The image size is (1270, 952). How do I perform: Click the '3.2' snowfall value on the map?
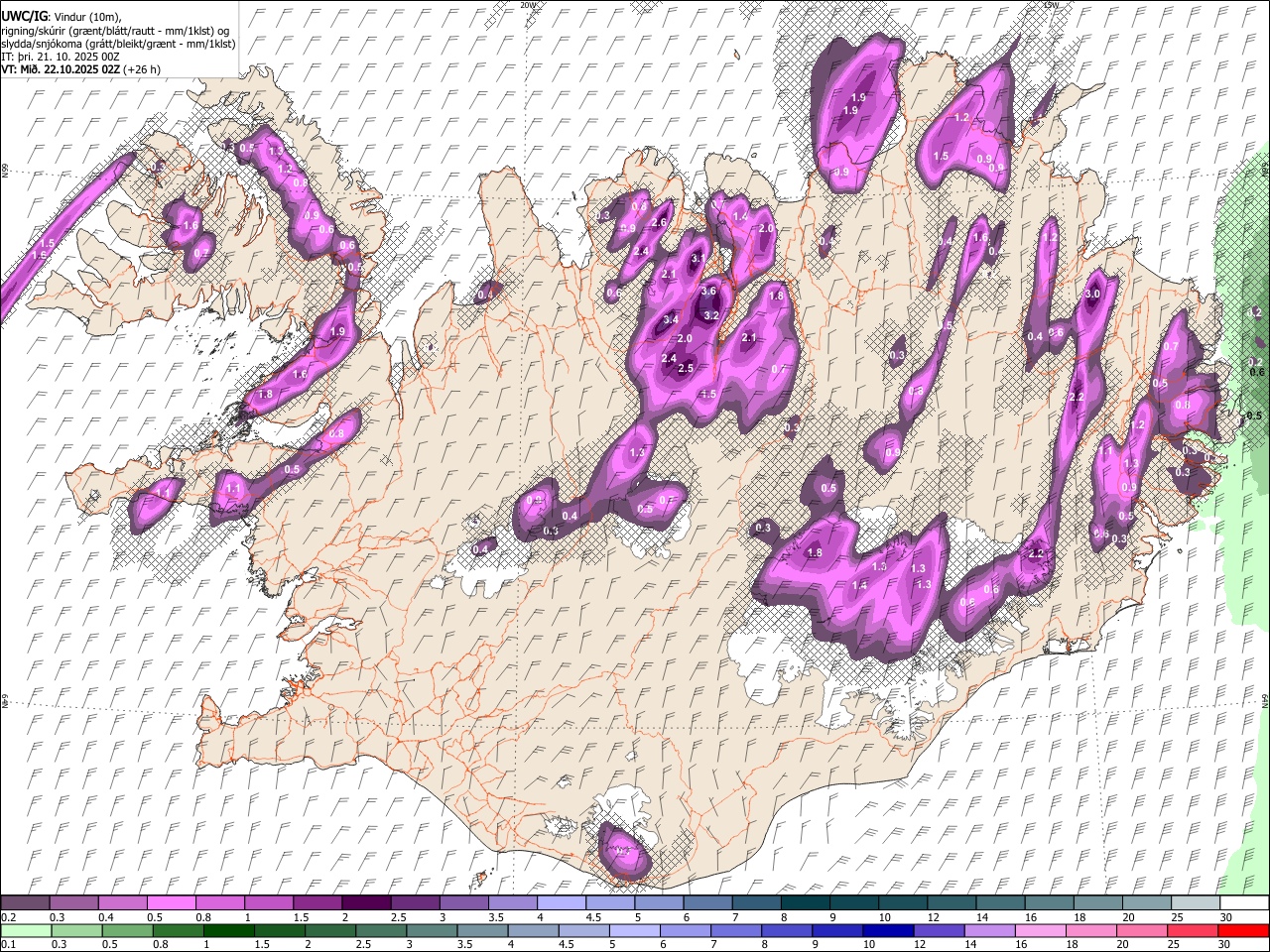[x=710, y=315]
